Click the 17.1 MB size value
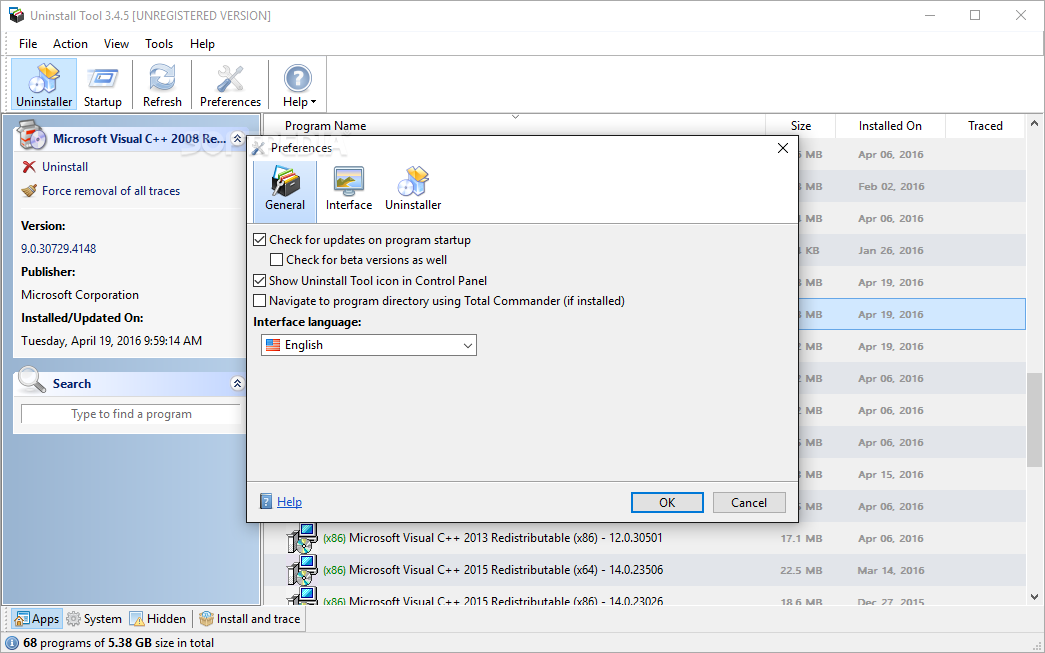This screenshot has height=653, width=1045. coord(802,538)
